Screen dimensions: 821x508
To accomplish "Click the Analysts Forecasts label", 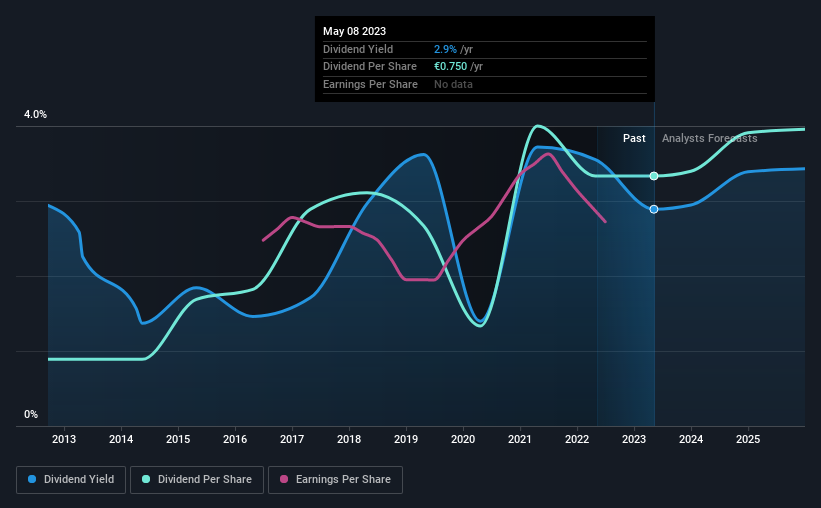I will (709, 138).
